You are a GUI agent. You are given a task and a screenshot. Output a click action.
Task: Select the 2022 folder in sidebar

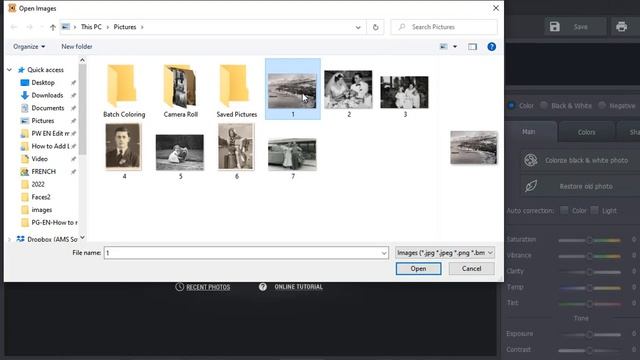pyautogui.click(x=38, y=184)
